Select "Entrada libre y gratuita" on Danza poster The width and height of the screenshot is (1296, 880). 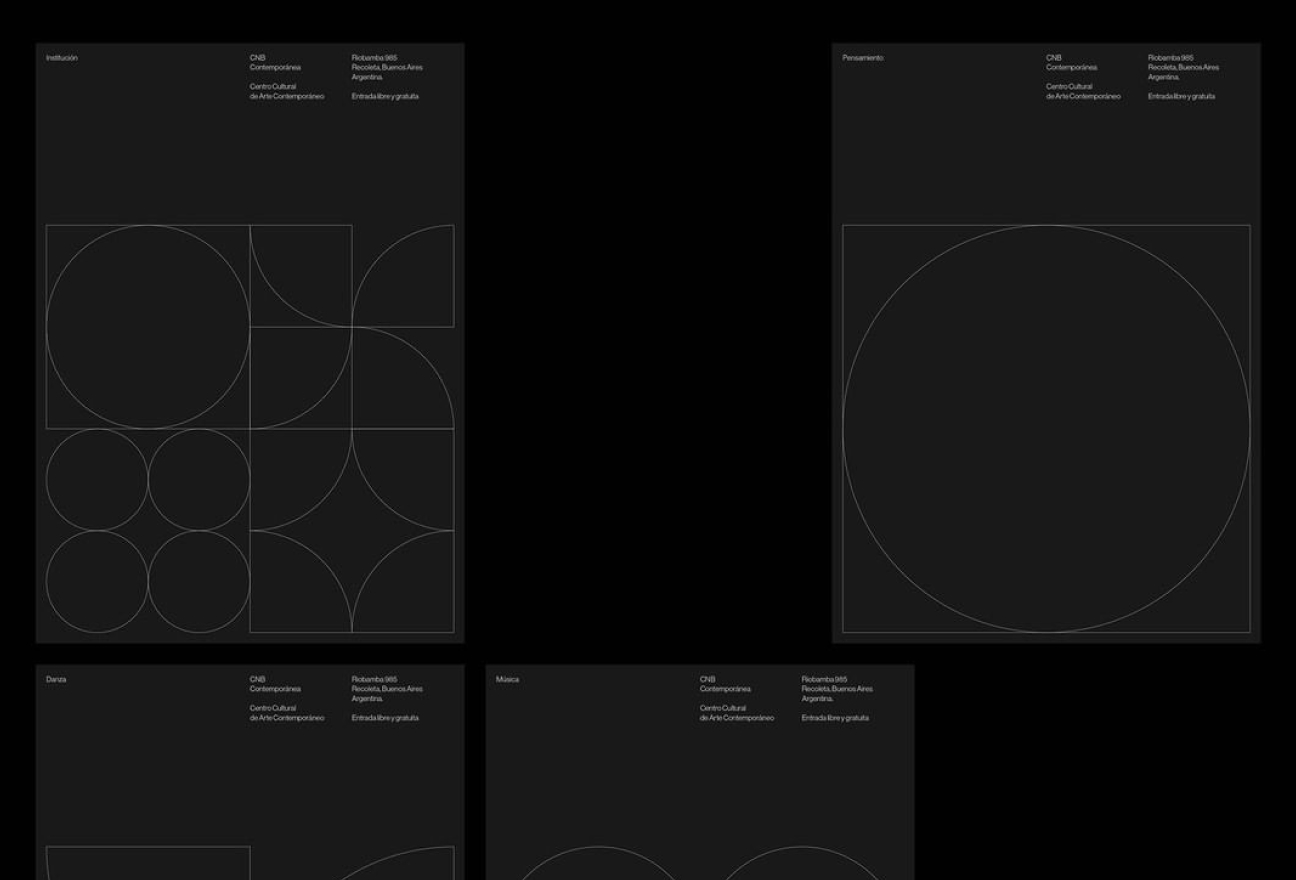pyautogui.click(x=385, y=718)
